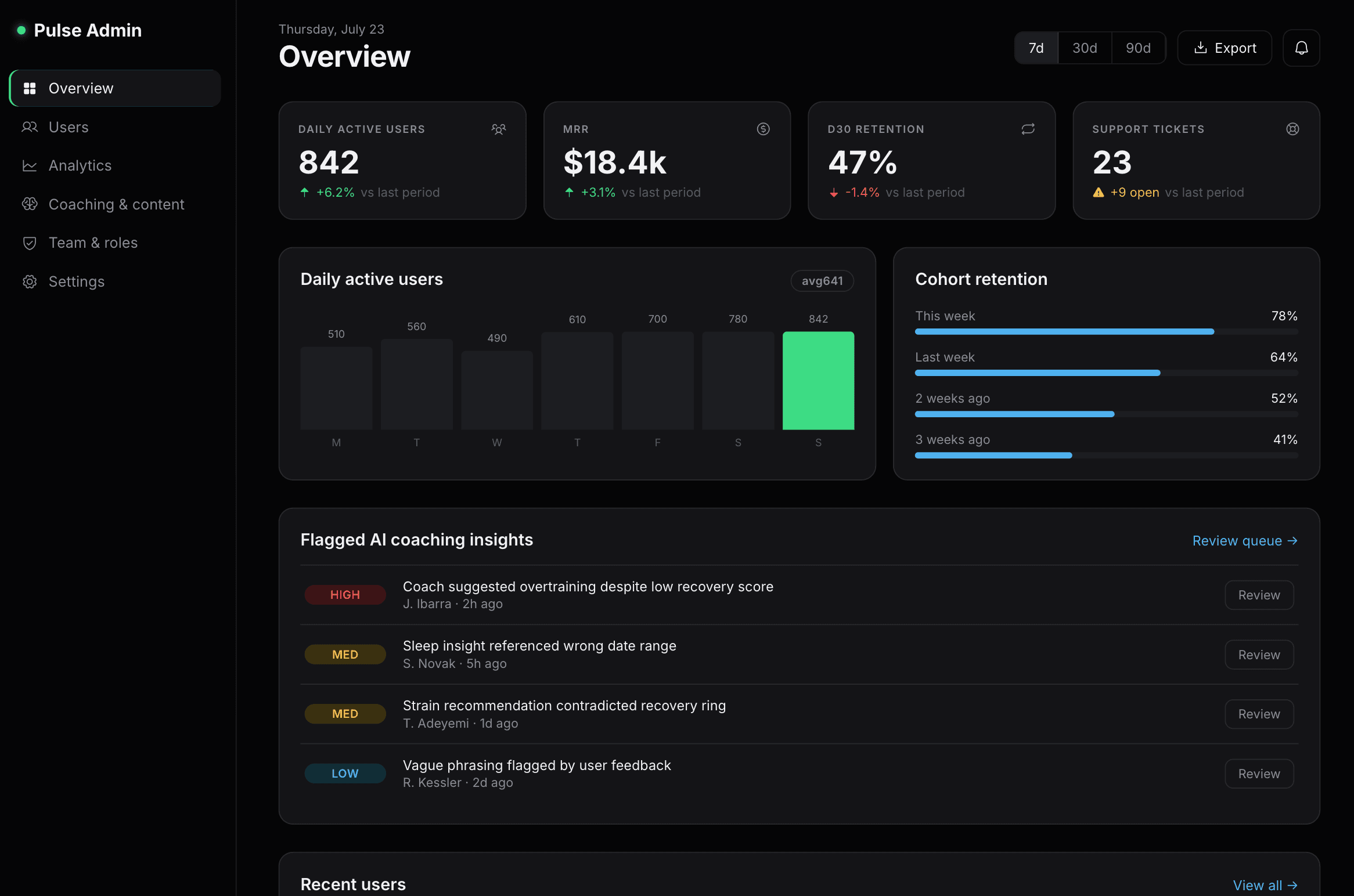Screen dimensions: 1354x896
Task: Click 'J. Ibarra · 2h ago' text
Action: coord(453,604)
